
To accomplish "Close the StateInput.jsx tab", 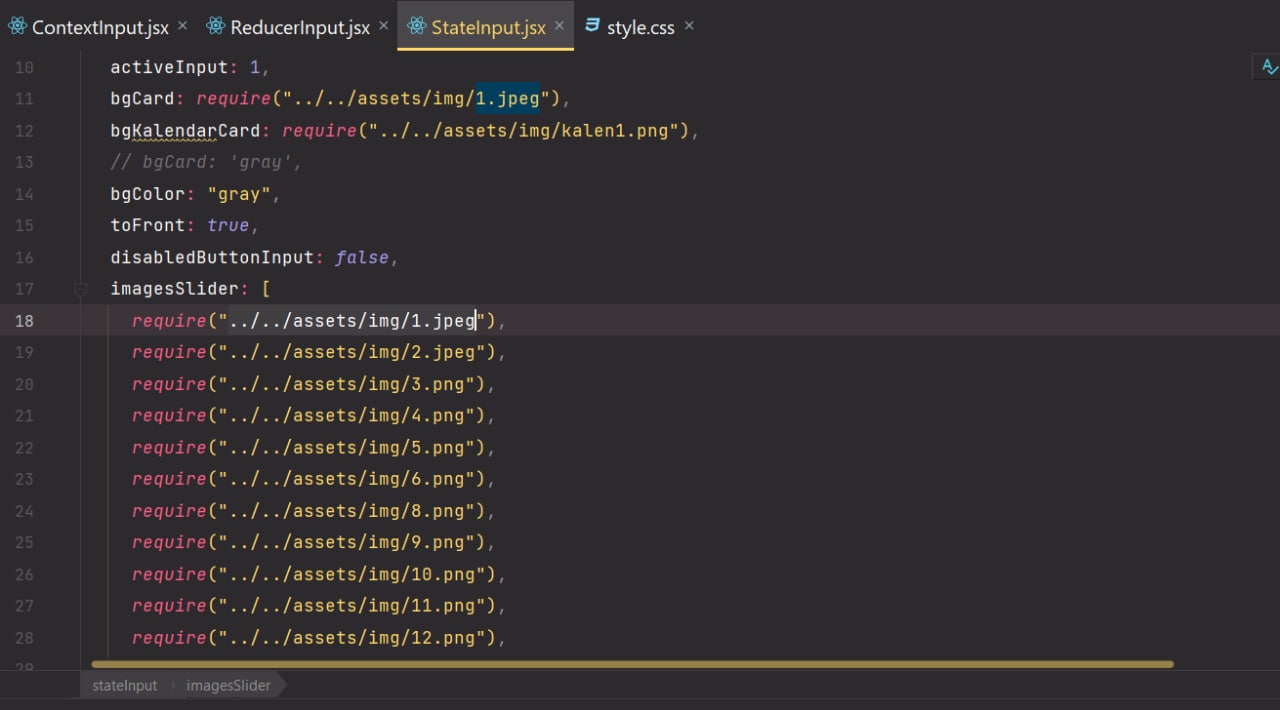I will pos(559,27).
